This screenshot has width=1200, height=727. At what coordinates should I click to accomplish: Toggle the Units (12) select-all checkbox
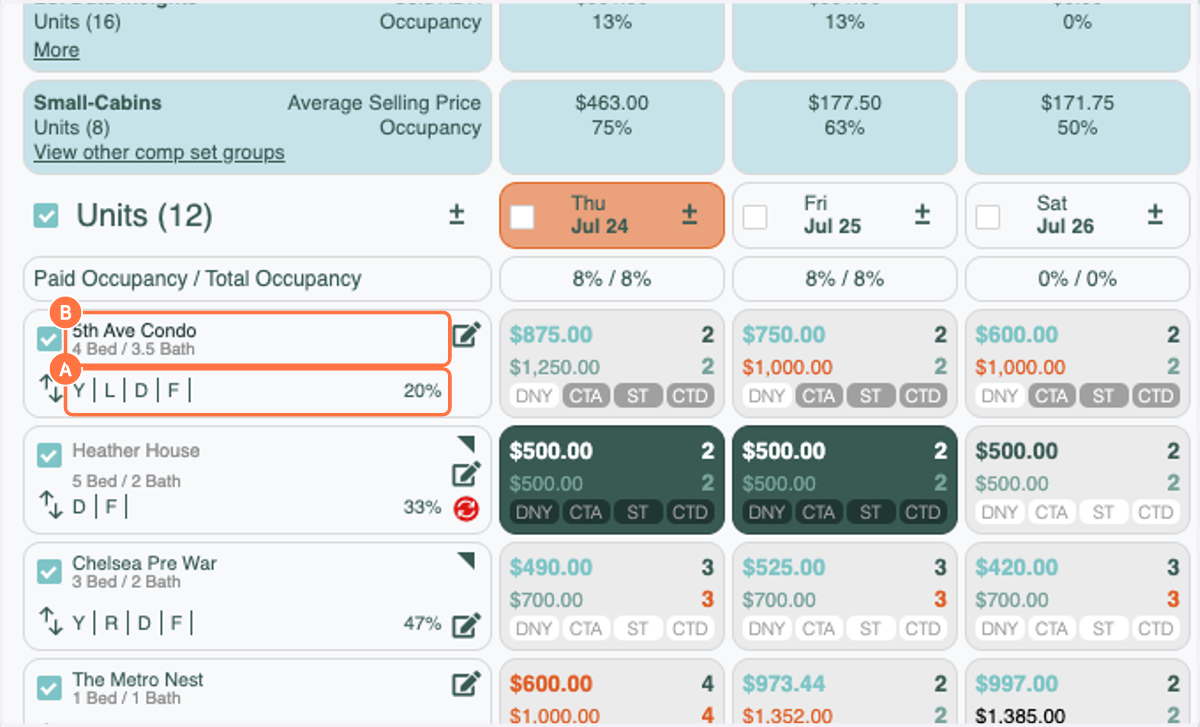(x=46, y=216)
